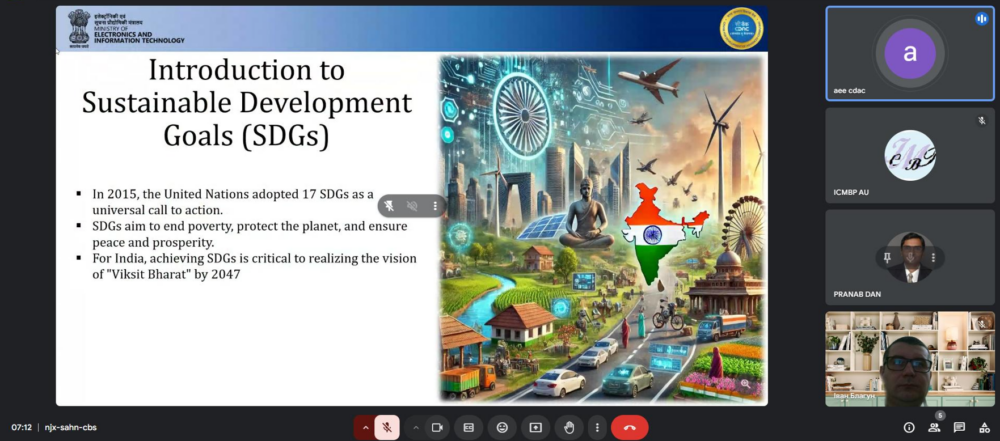Open the Activities panel
Image resolution: width=1000 pixels, height=441 pixels.
pyautogui.click(x=984, y=427)
